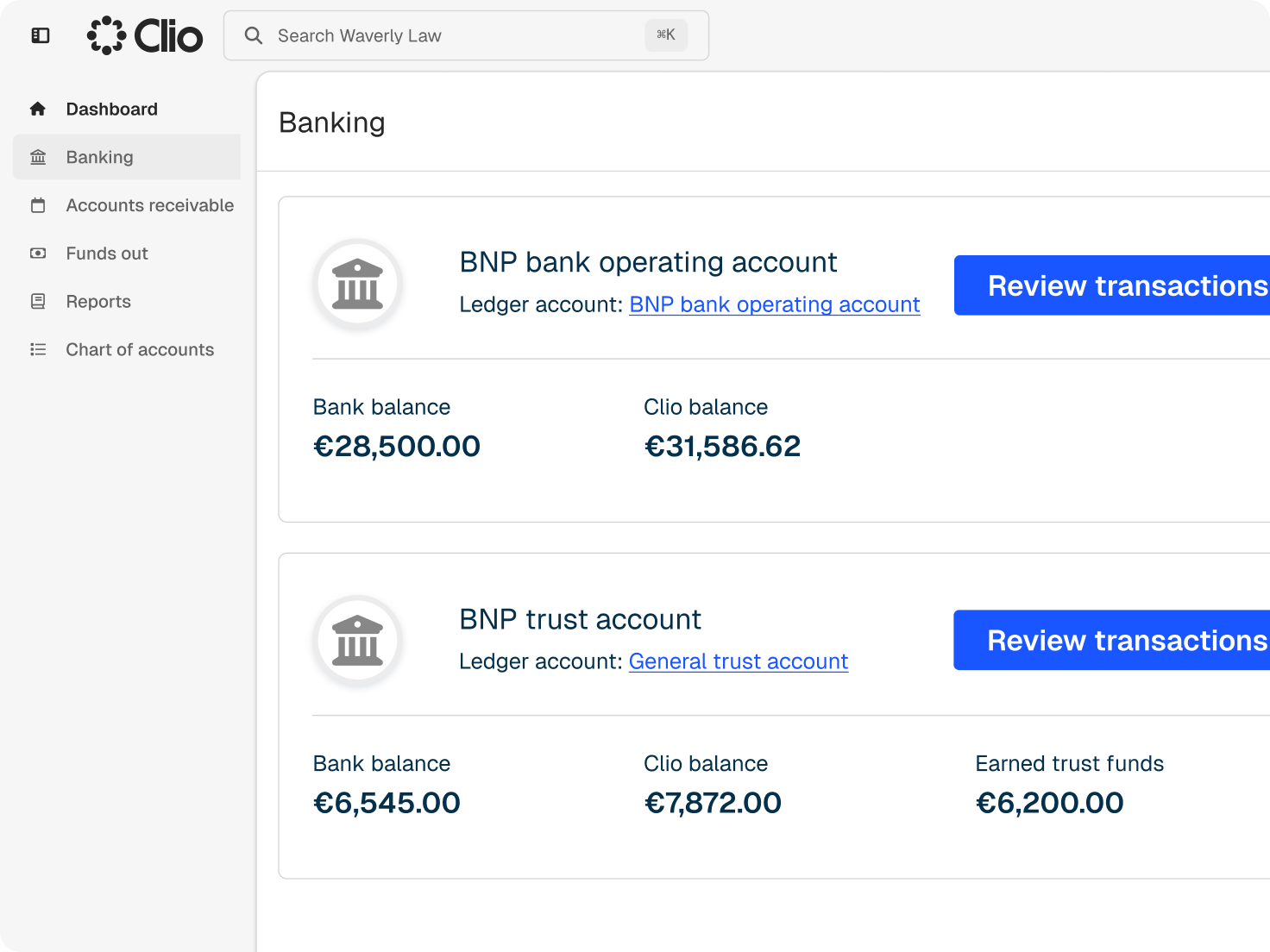
Task: Click the Earned trust funds label
Action: 1070,763
